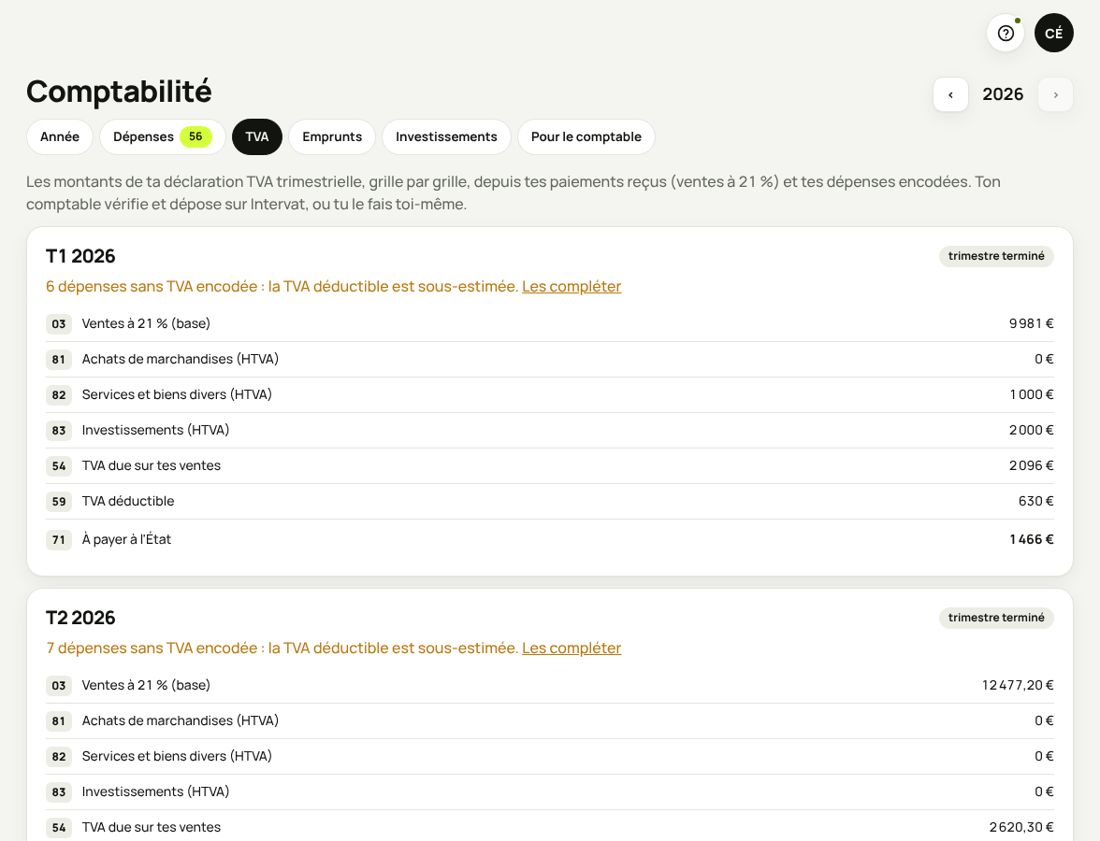
Task: Select grid code 54 in T2 2026
Action: pyautogui.click(x=59, y=828)
